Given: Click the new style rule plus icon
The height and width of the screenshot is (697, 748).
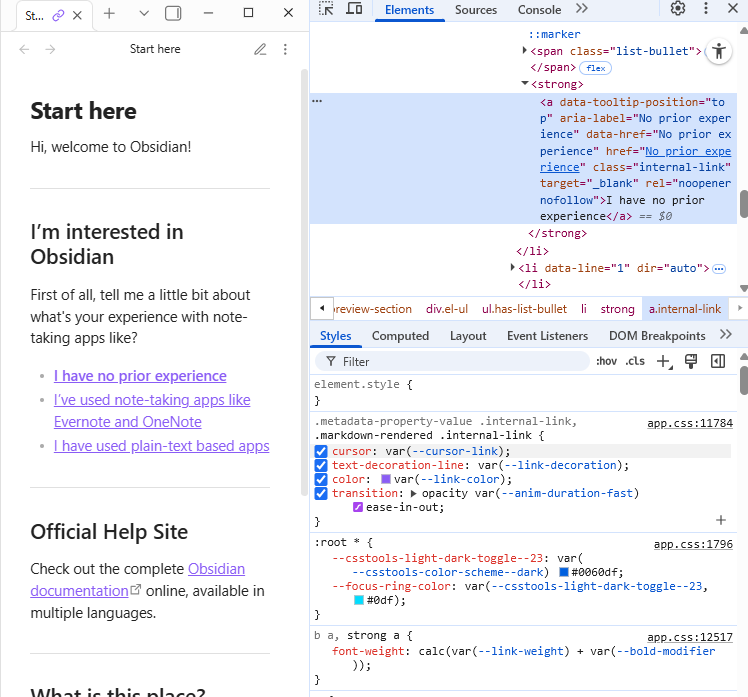Looking at the screenshot, I should point(663,362).
